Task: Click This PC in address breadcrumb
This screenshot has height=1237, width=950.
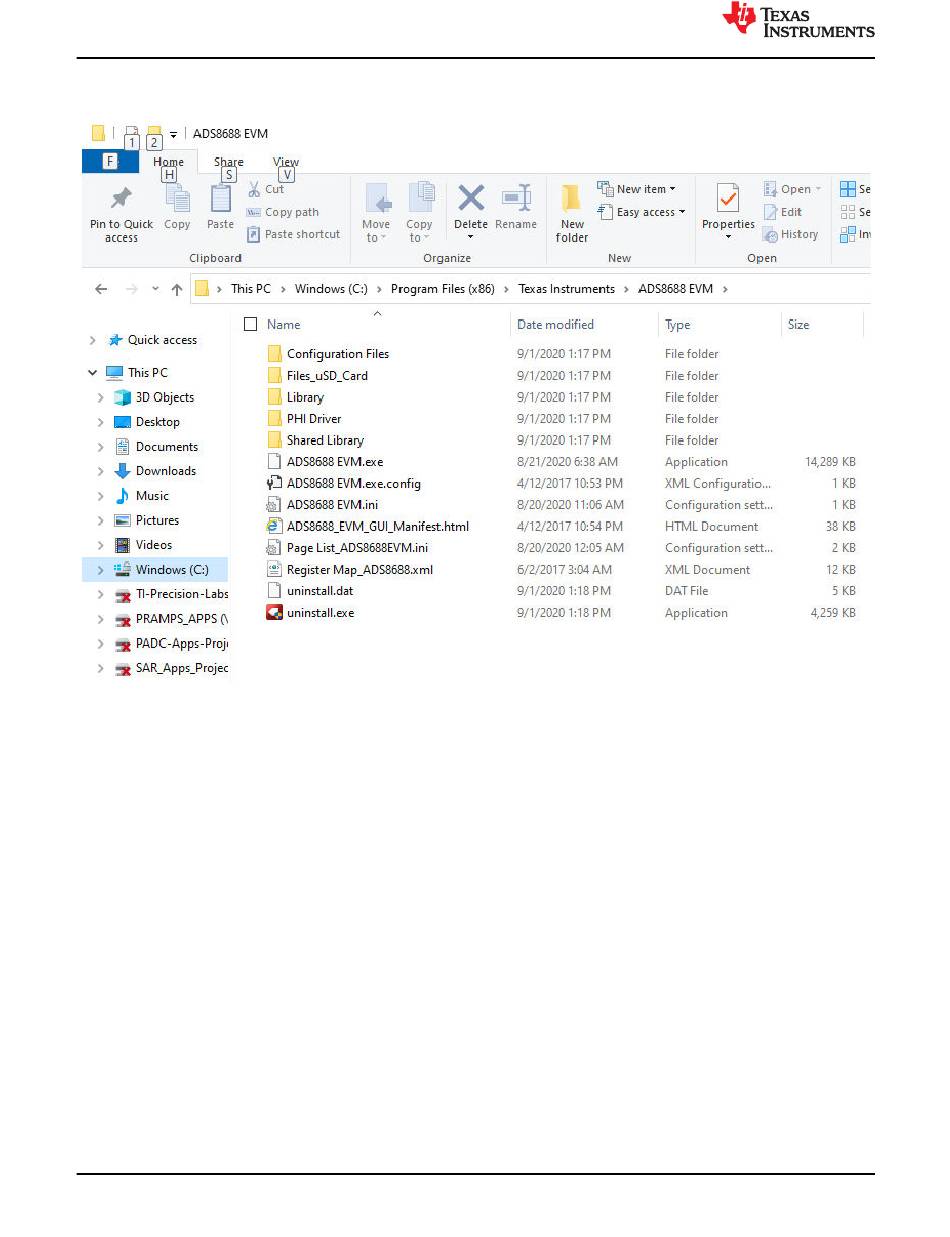Action: [250, 289]
